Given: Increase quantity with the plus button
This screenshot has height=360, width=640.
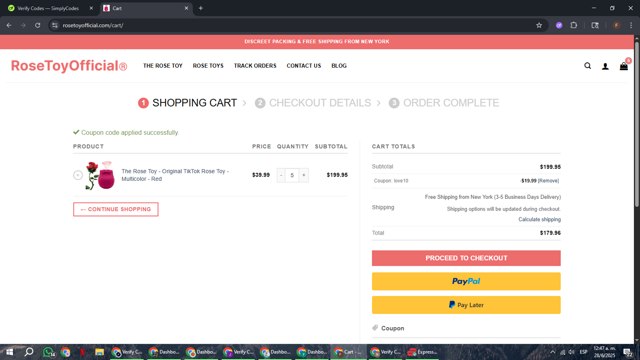Looking at the screenshot, I should pos(304,175).
